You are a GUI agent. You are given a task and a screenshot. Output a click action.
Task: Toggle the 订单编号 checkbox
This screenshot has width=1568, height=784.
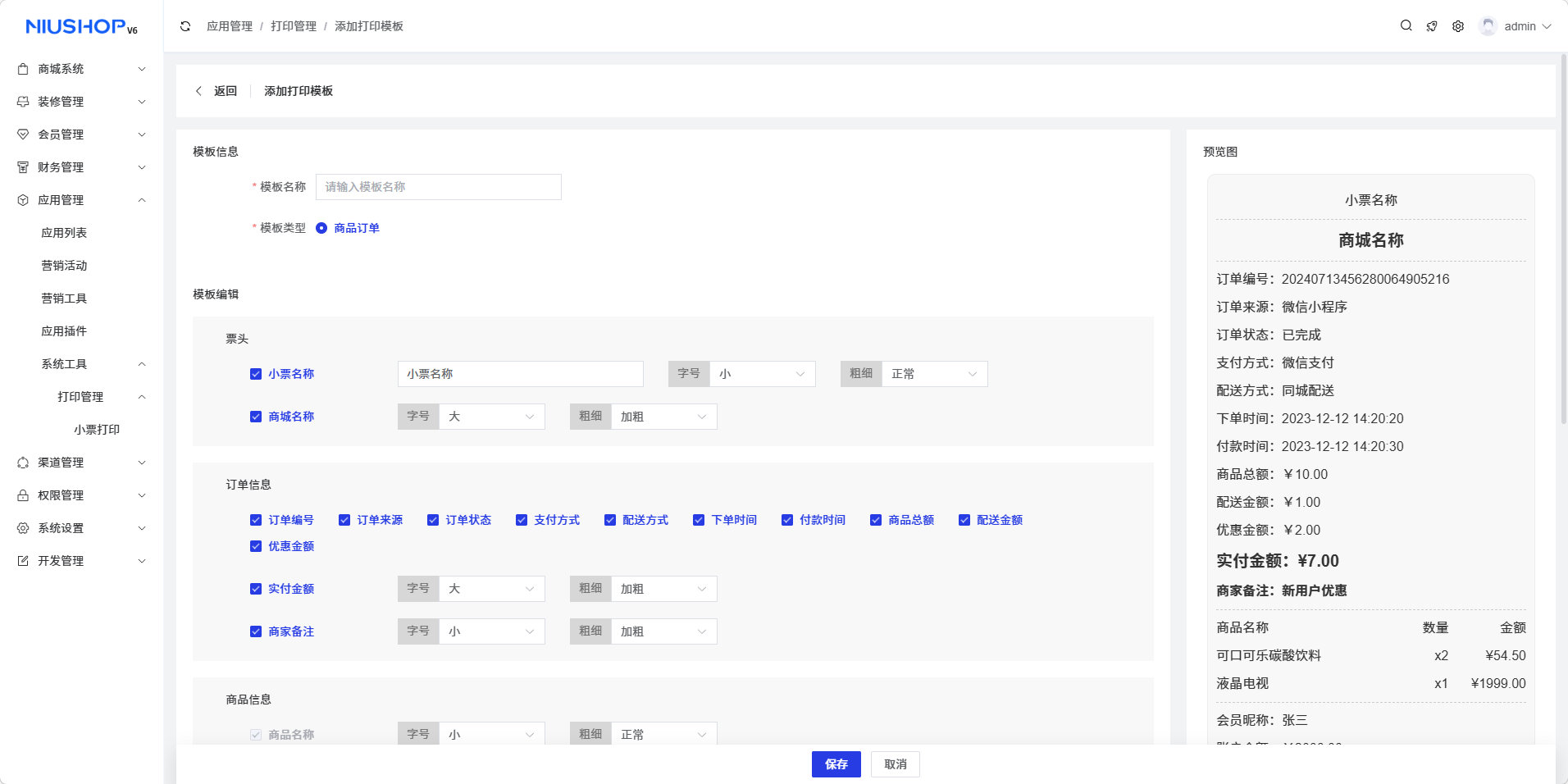[256, 520]
